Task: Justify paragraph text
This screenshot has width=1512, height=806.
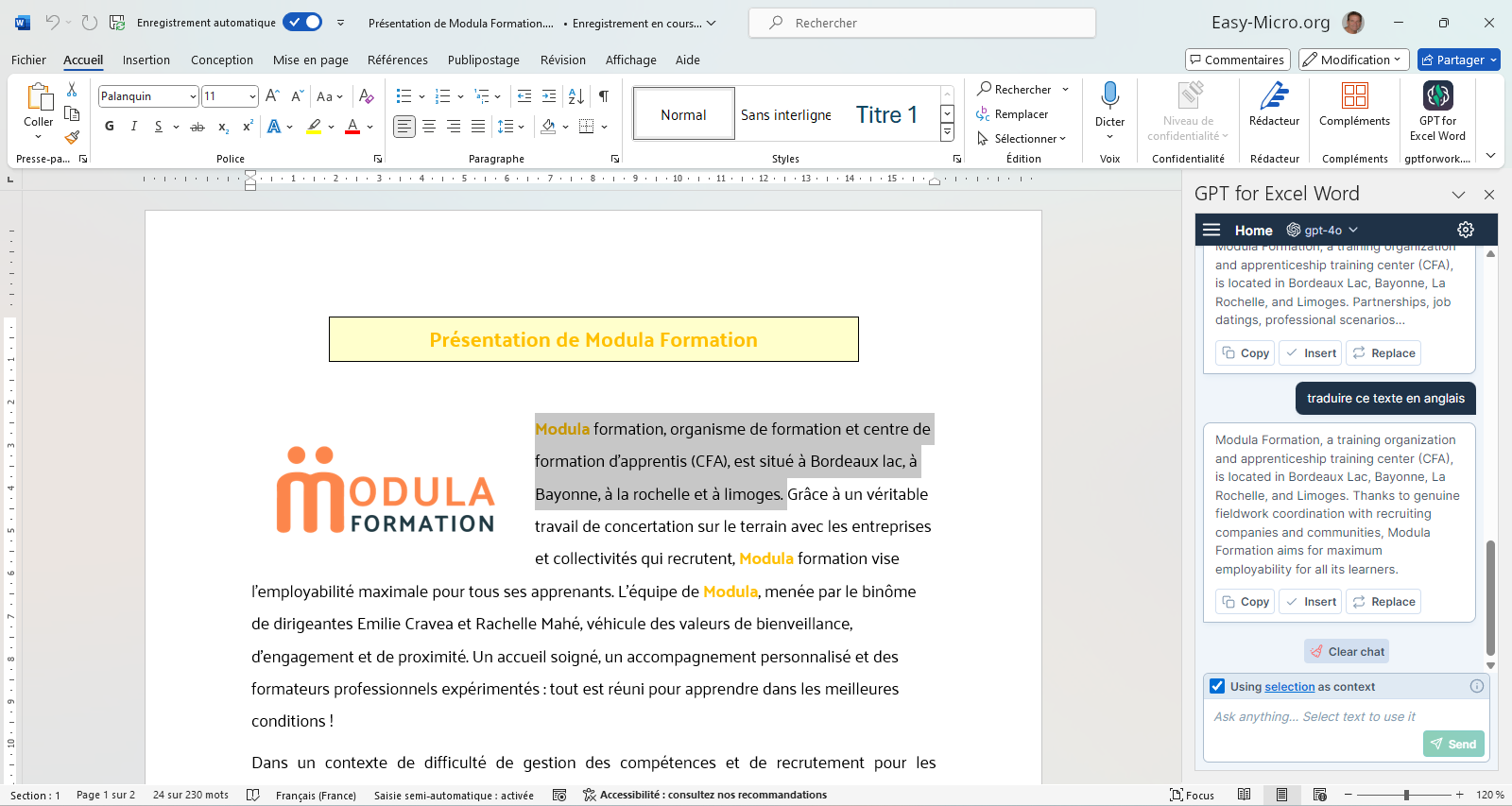Action: 478,127
